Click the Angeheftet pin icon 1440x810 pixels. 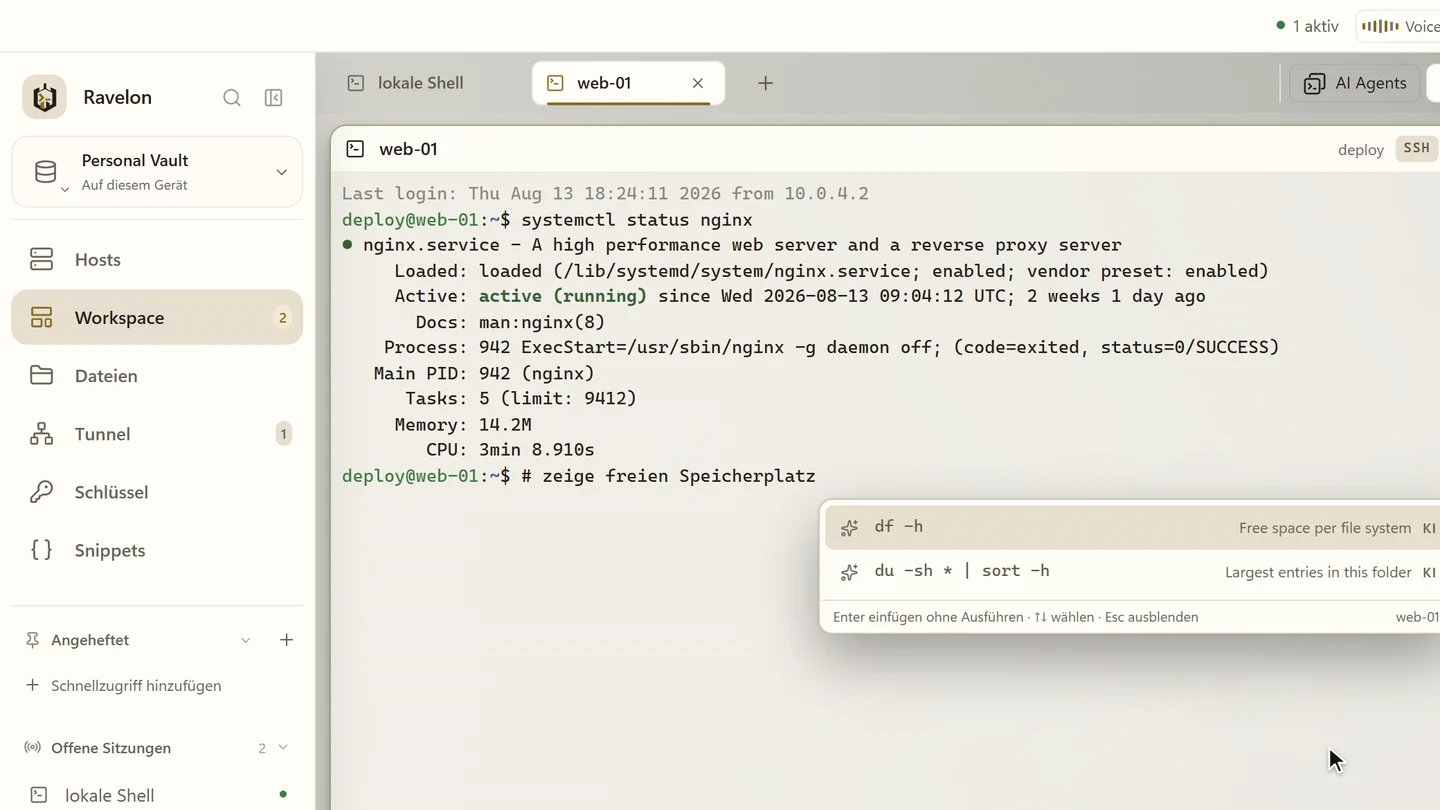coord(32,640)
